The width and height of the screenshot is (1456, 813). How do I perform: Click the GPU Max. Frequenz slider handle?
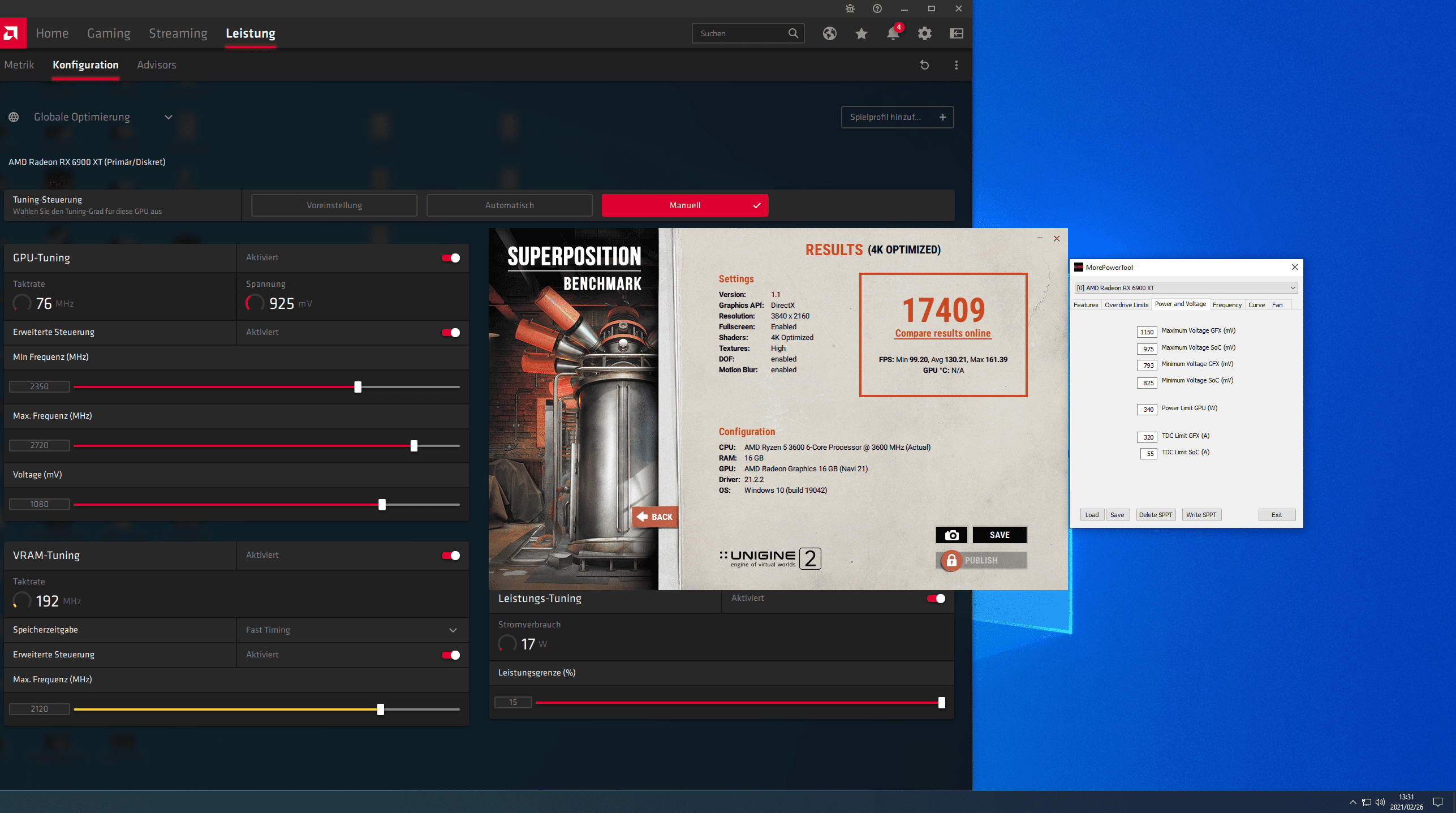(x=414, y=446)
